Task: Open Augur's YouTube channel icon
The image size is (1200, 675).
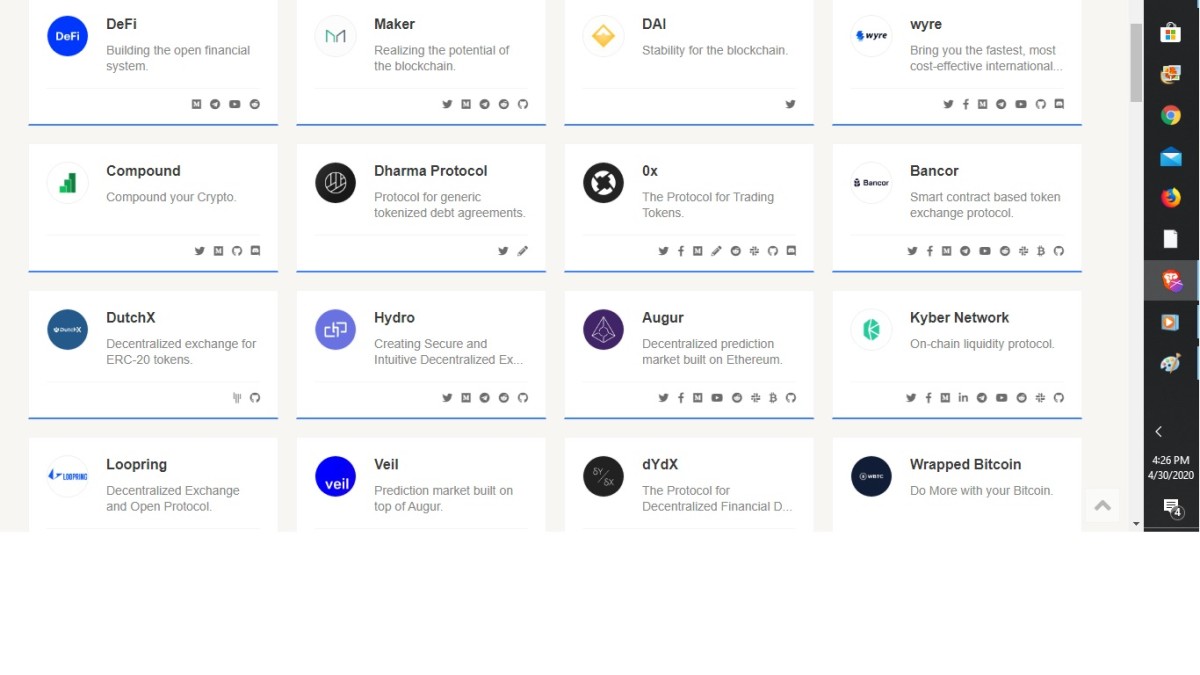Action: pyautogui.click(x=717, y=397)
